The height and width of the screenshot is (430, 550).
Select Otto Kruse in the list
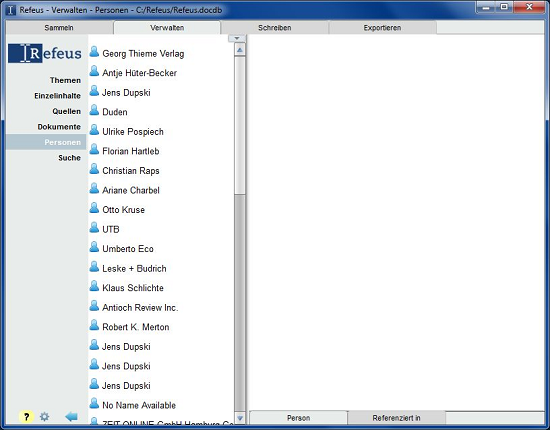tap(123, 210)
